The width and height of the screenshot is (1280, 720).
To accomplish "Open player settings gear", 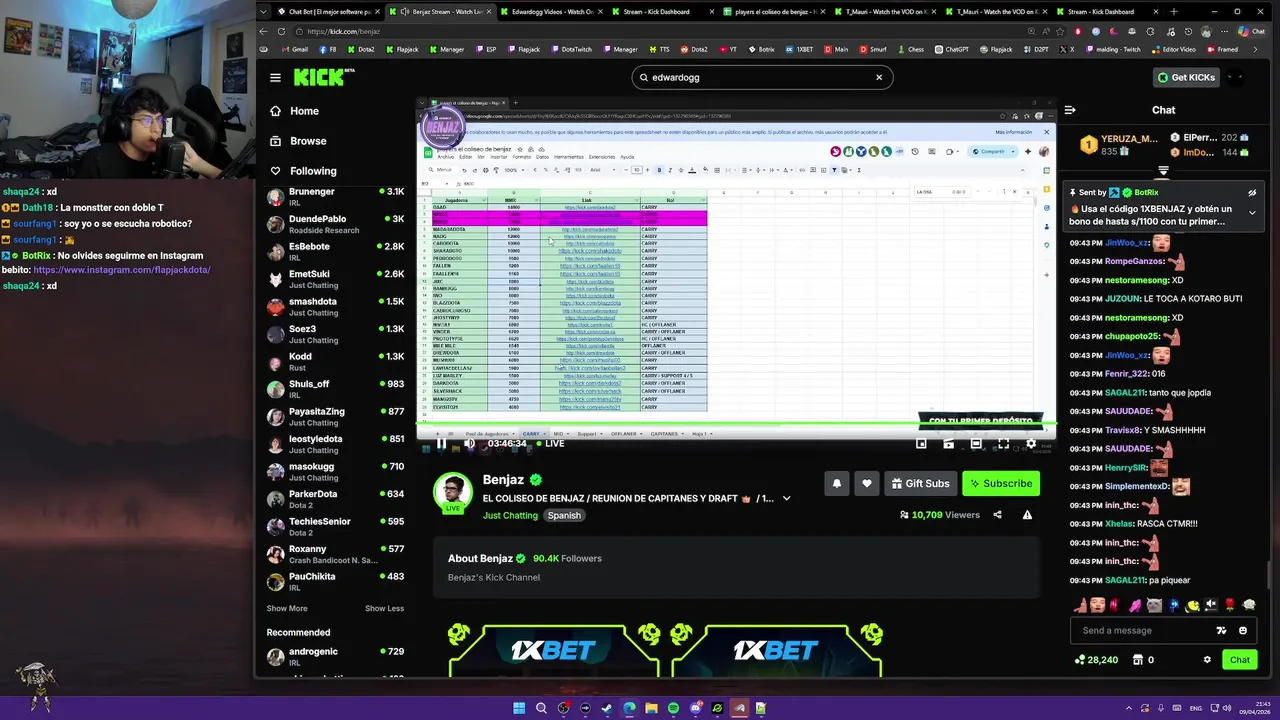I will (1031, 443).
